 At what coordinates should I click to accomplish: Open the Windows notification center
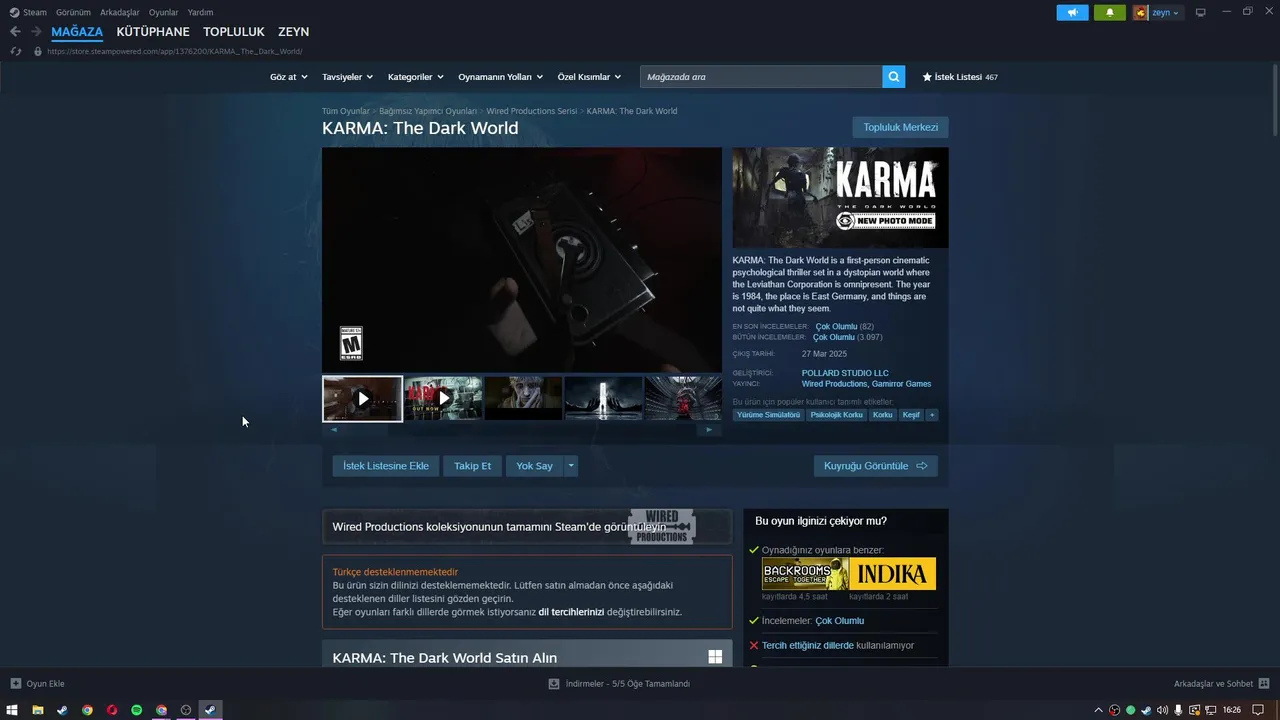[1258, 710]
